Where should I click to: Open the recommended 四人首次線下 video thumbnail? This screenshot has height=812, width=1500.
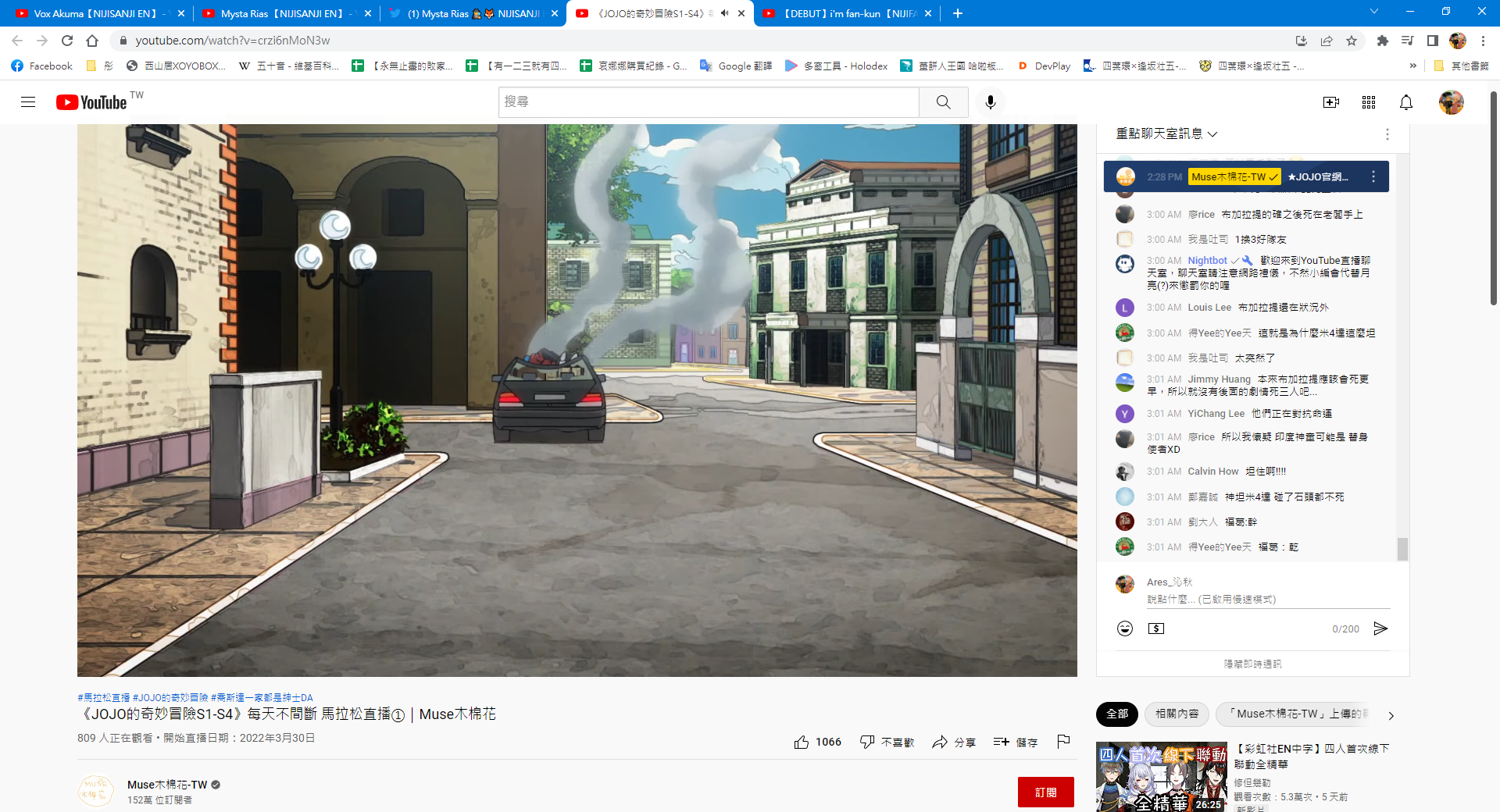[x=1162, y=777]
